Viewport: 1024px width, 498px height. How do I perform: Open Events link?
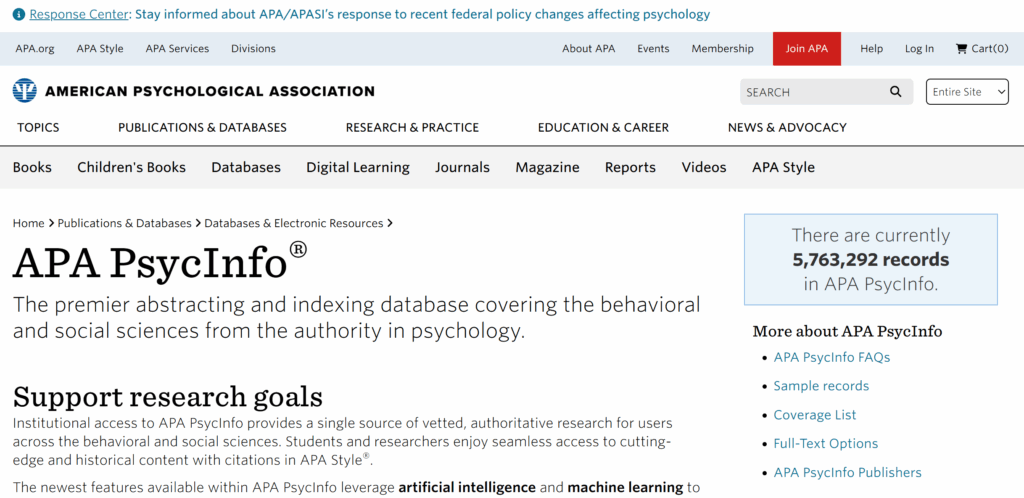point(653,48)
